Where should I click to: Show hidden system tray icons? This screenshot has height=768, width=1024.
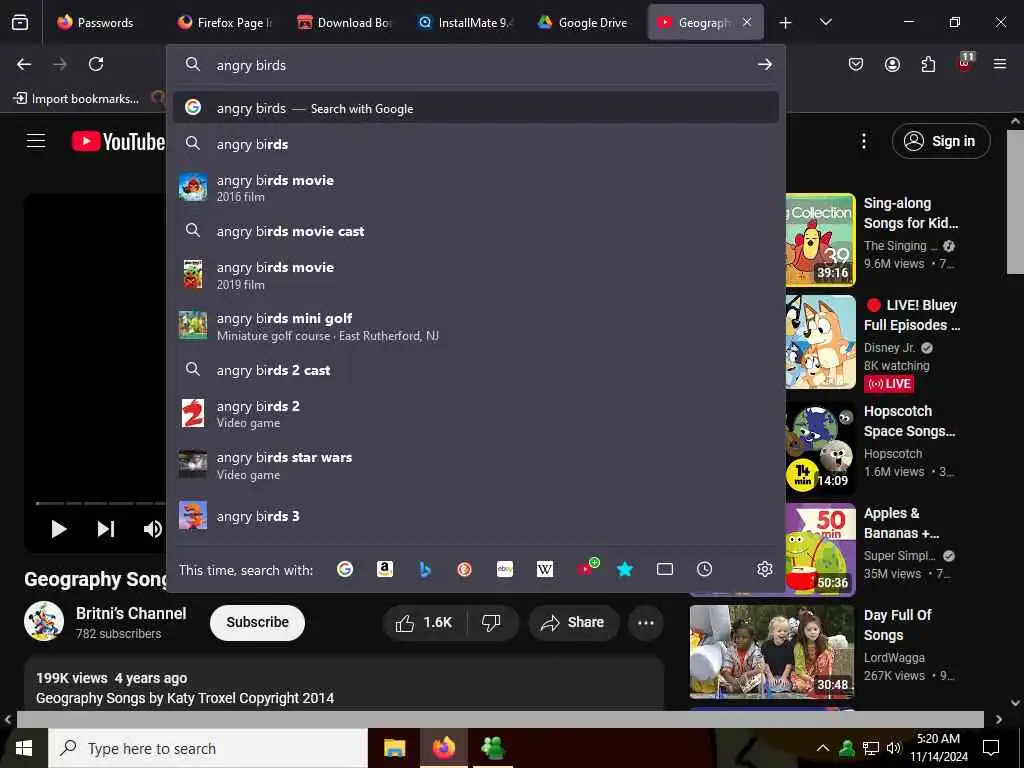click(823, 748)
